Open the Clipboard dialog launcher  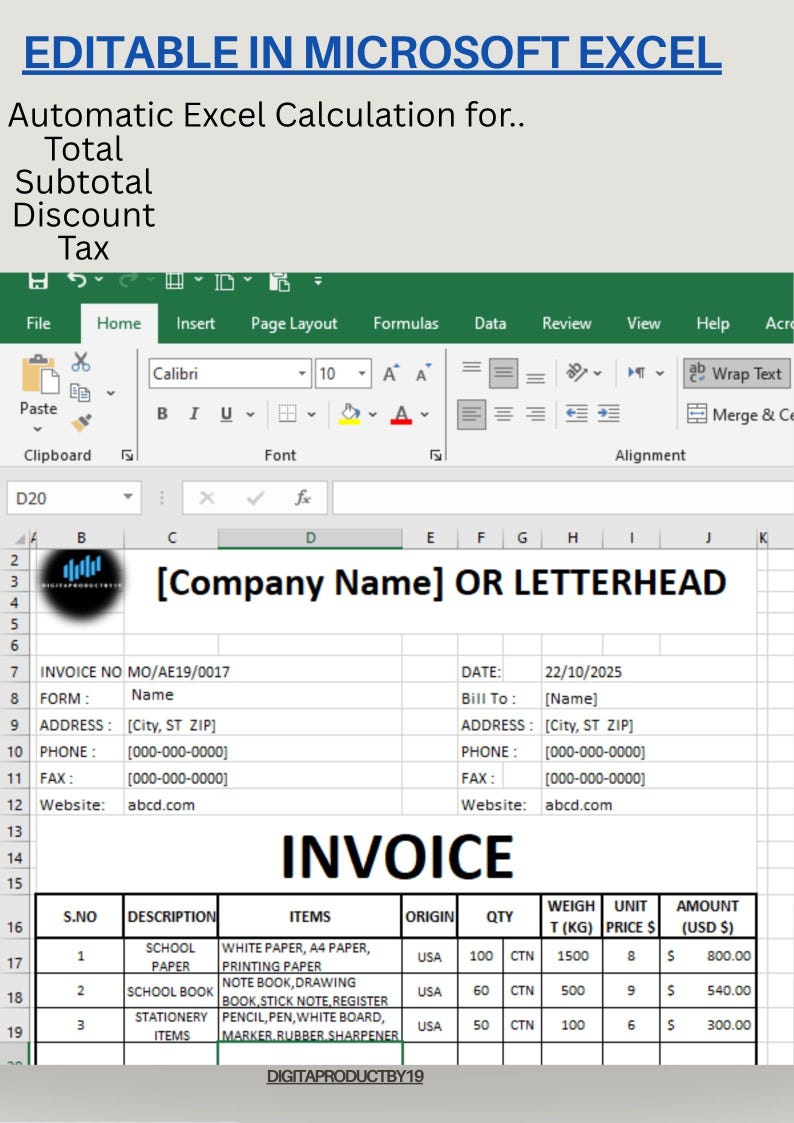[127, 456]
